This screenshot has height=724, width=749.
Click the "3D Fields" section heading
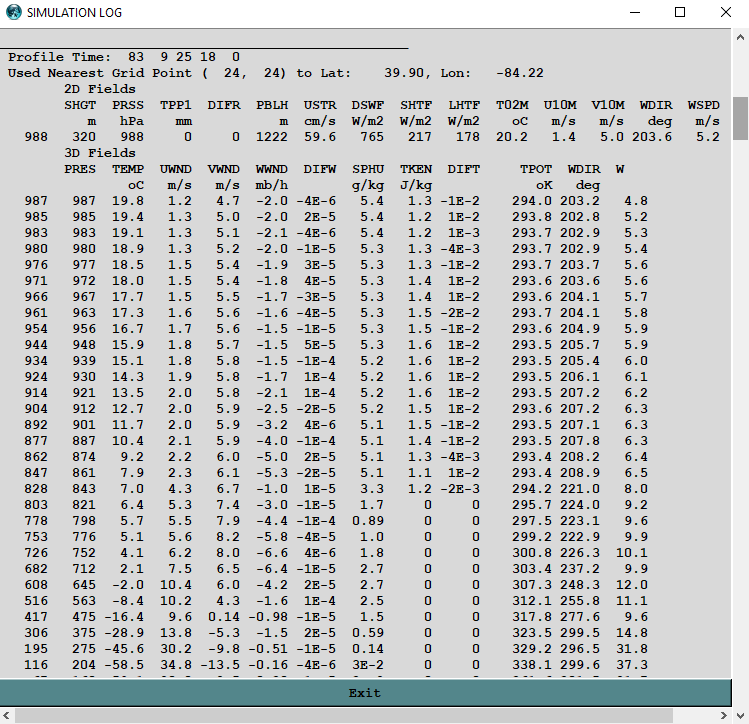click(99, 153)
